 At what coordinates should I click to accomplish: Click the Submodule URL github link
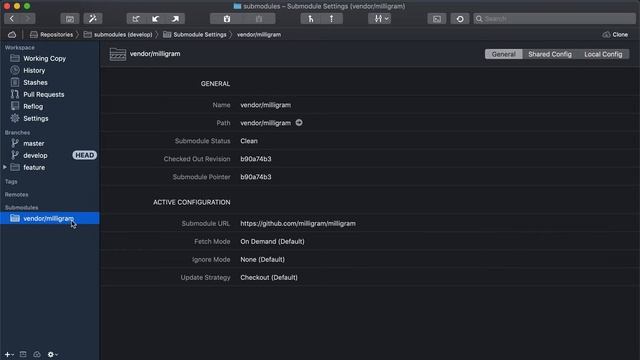(x=298, y=224)
